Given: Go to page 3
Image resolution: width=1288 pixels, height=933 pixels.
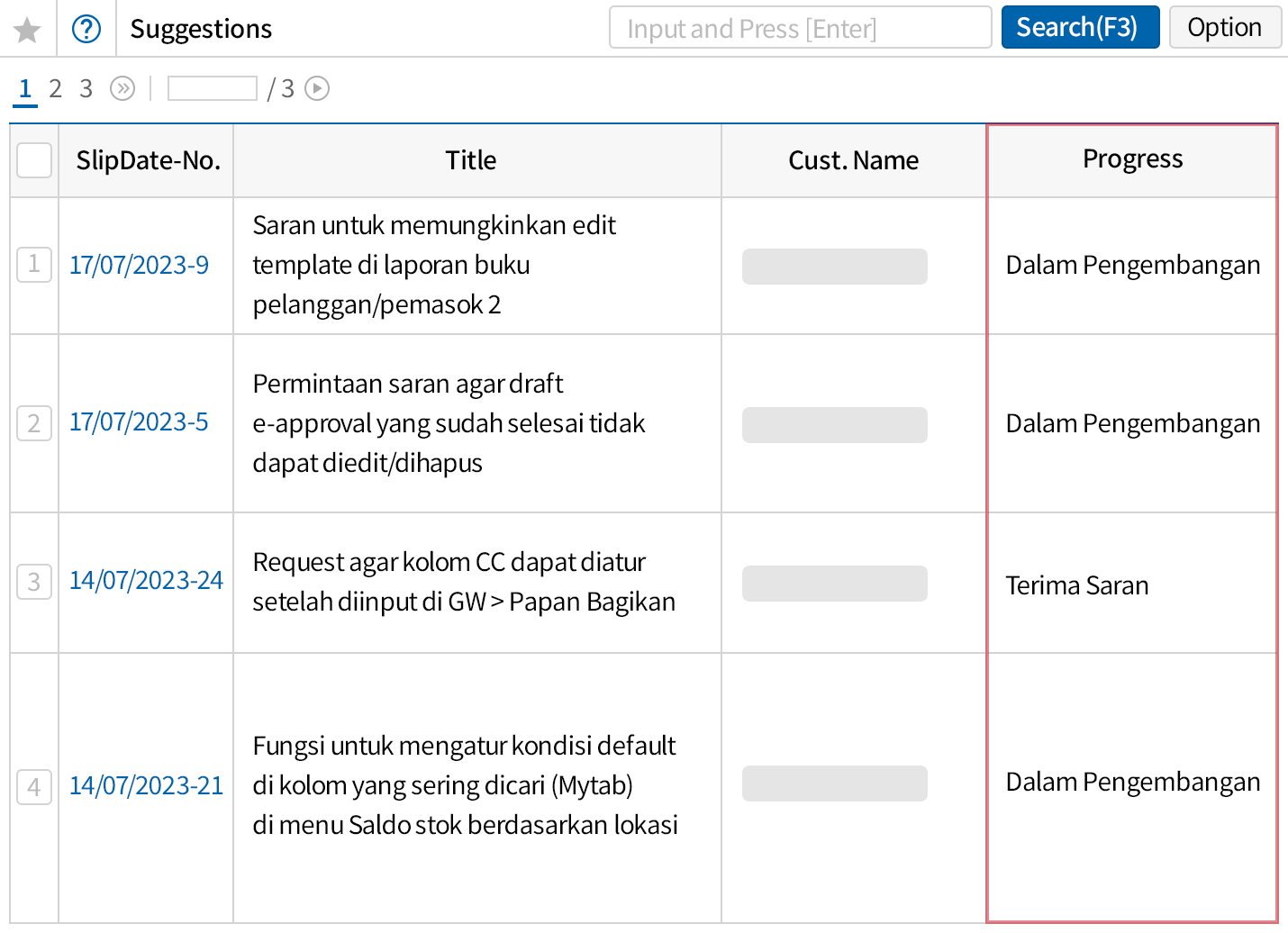Looking at the screenshot, I should tap(86, 88).
